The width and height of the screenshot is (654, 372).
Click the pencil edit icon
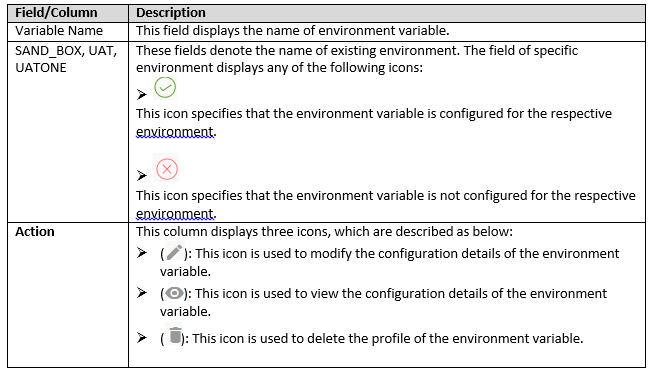pos(174,252)
